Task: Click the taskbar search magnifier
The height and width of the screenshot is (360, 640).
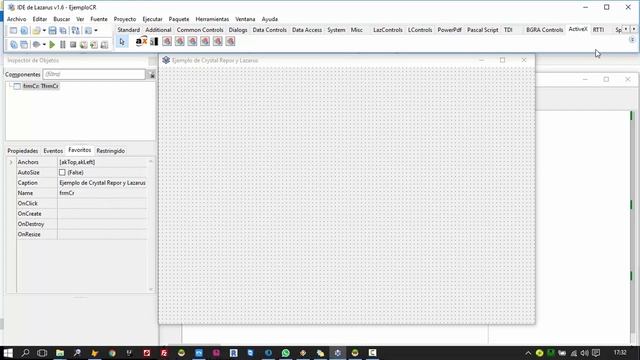Action: pyautogui.click(x=25, y=353)
